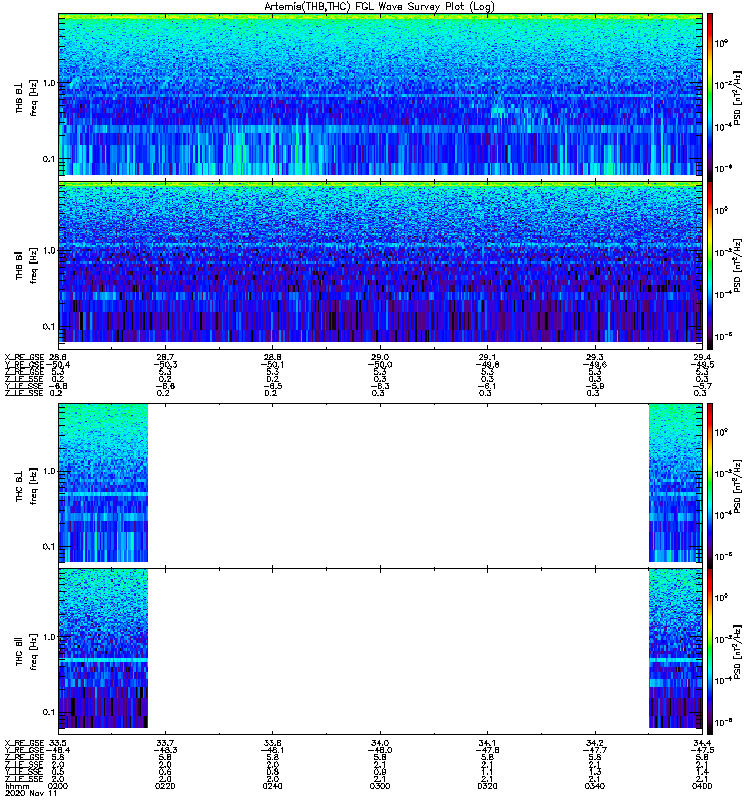The image size is (750, 800).
Task: Click the X_RE_GSE row label under the THB panels
Action: point(24,357)
